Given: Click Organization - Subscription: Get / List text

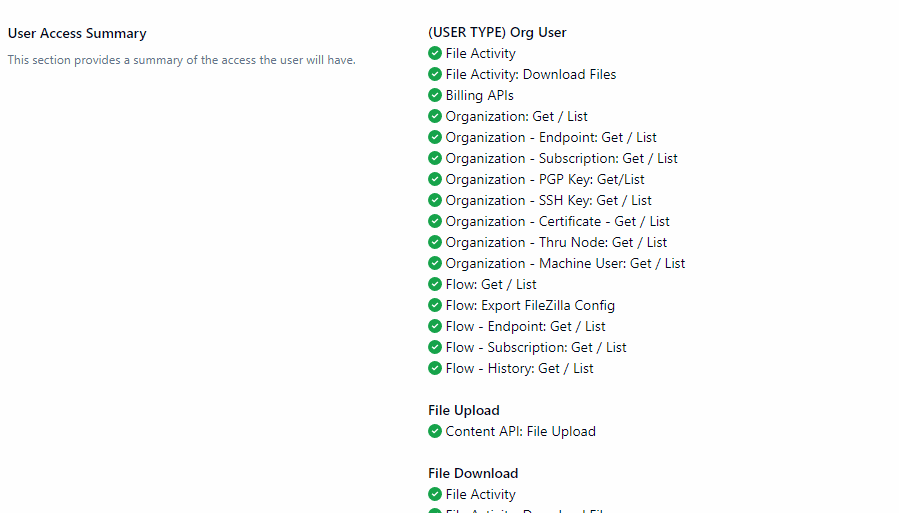Looking at the screenshot, I should 561,159.
